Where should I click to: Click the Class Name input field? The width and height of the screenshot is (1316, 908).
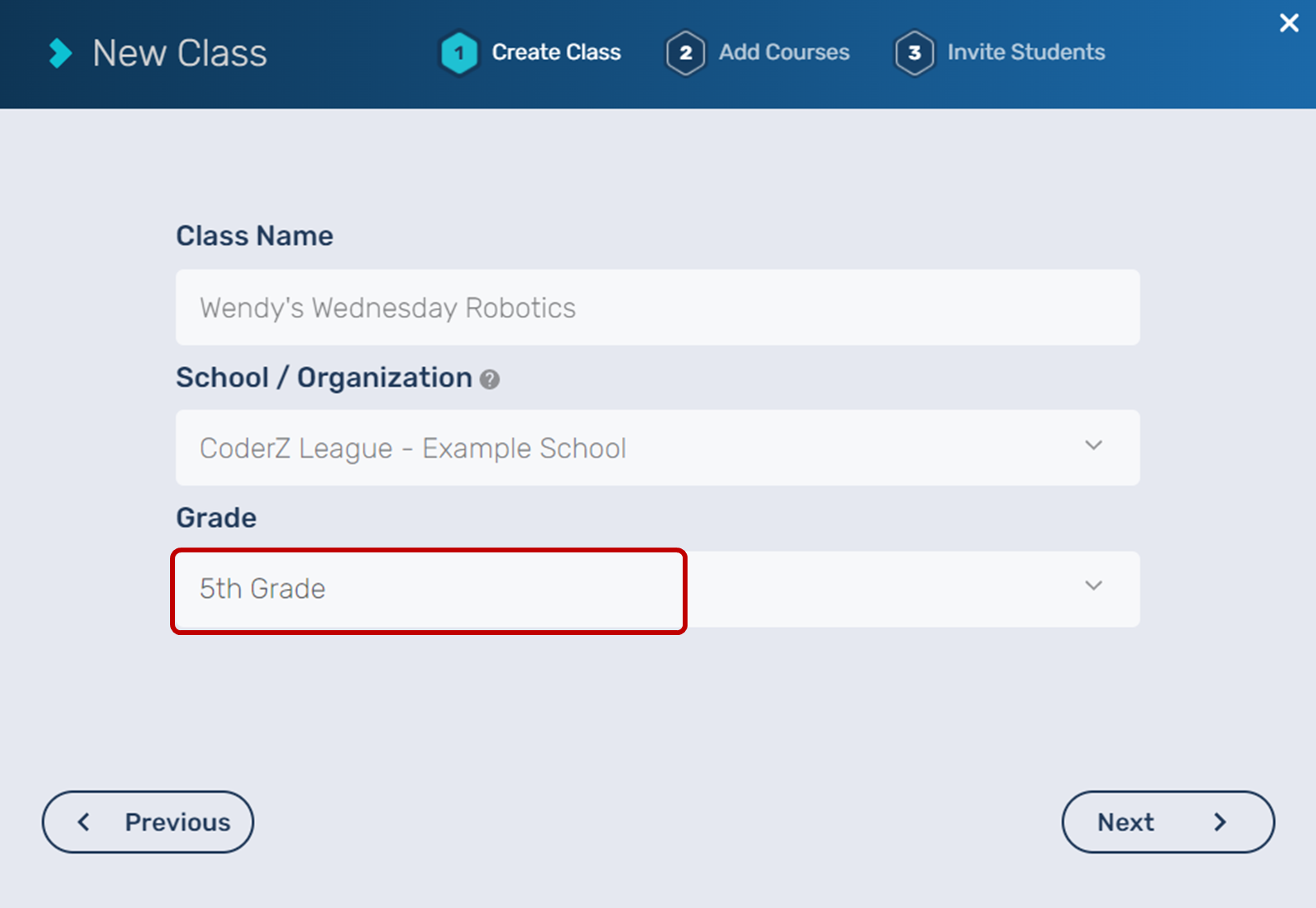(x=657, y=308)
